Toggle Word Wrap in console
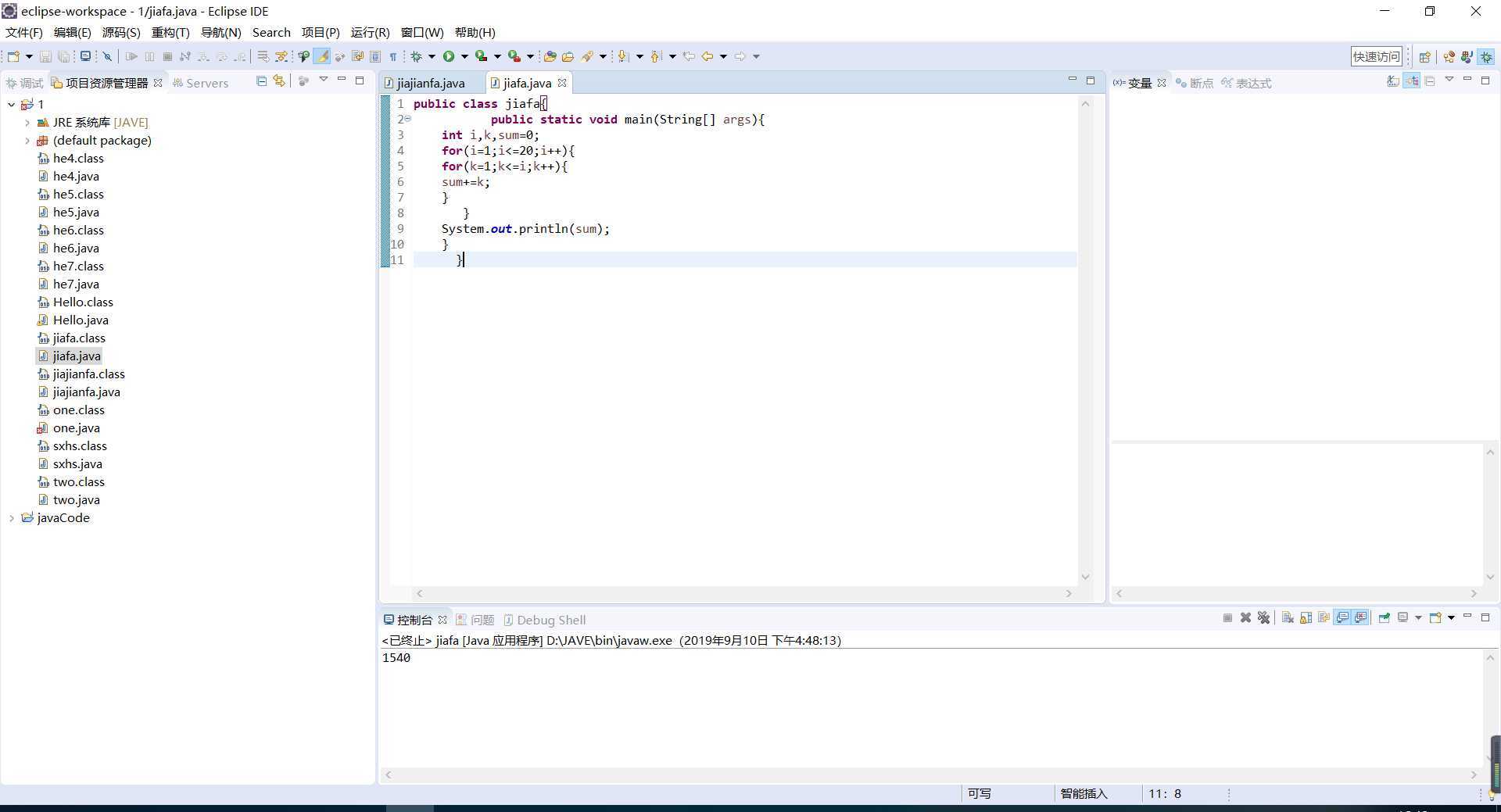This screenshot has width=1501, height=812. click(1324, 617)
